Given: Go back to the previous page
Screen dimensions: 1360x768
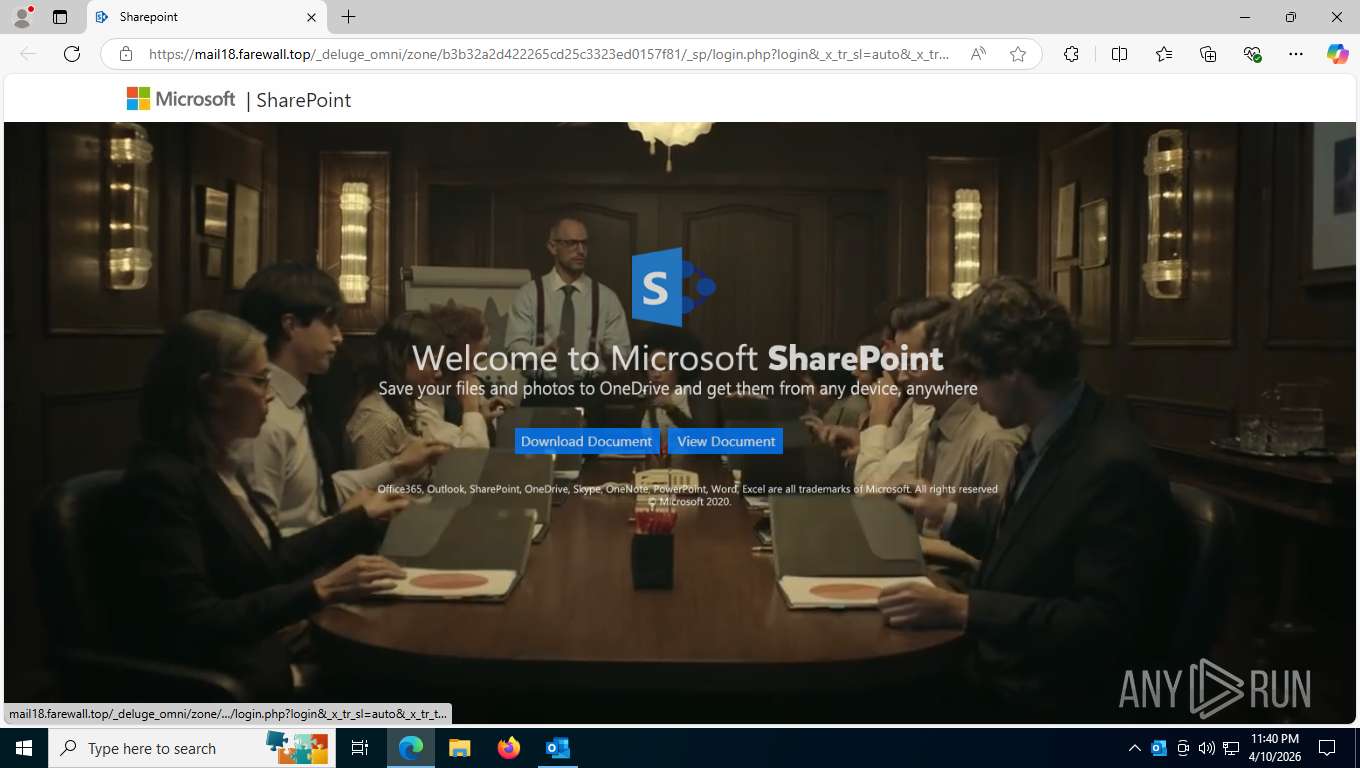Looking at the screenshot, I should point(28,54).
